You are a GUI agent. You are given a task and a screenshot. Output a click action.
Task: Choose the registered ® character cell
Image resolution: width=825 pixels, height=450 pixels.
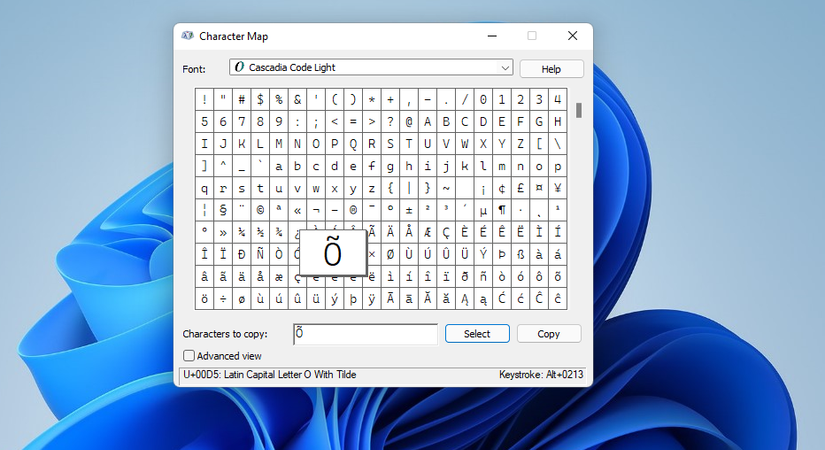(x=353, y=210)
